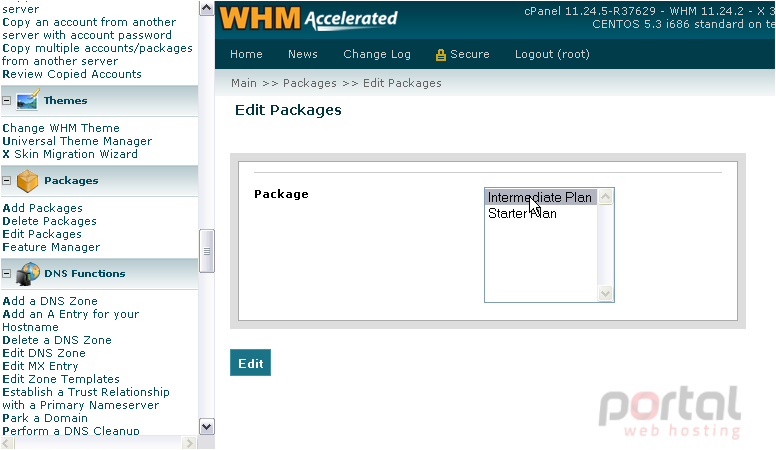Open Add Packages link
The image size is (776, 450).
click(43, 208)
